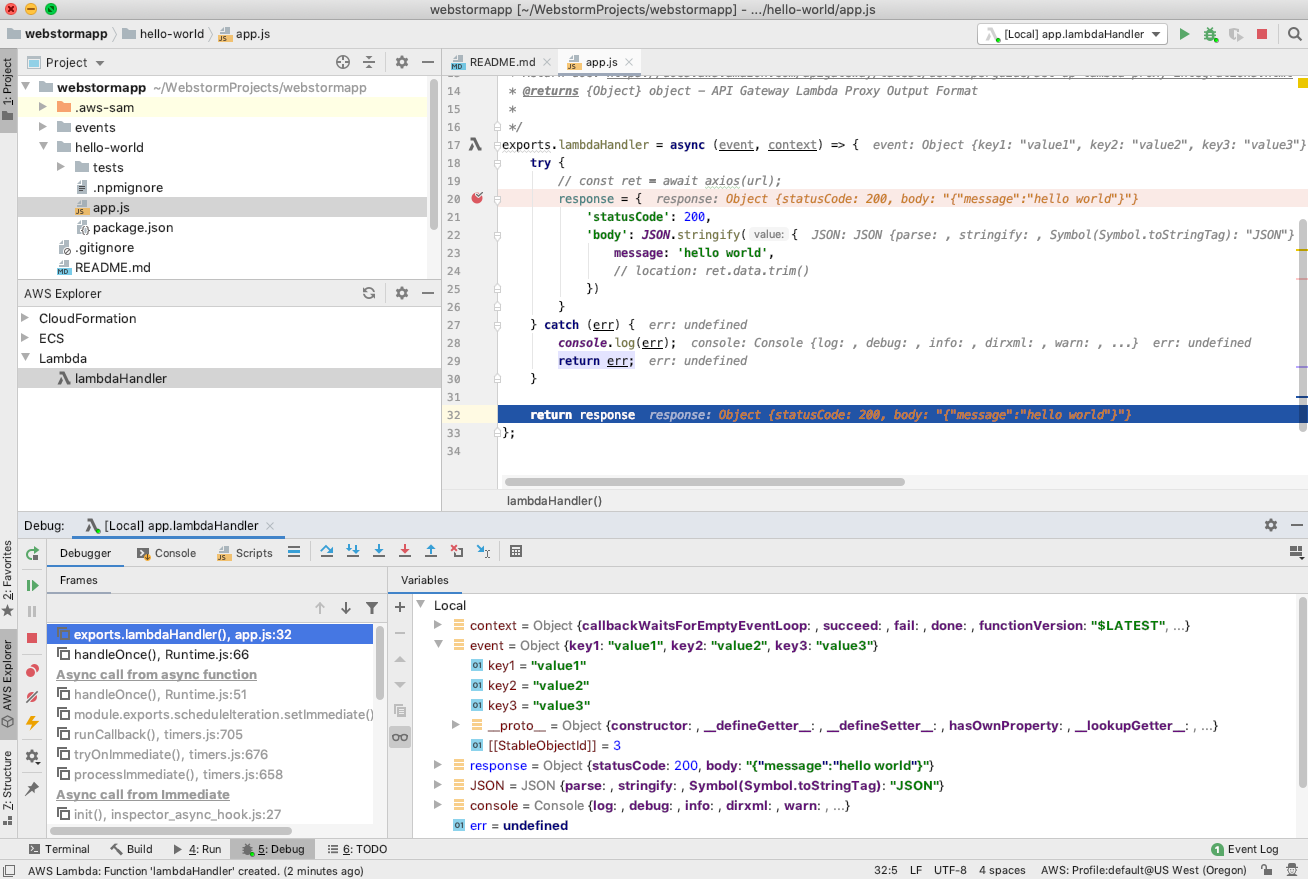Click the Build tool window button

[131, 849]
